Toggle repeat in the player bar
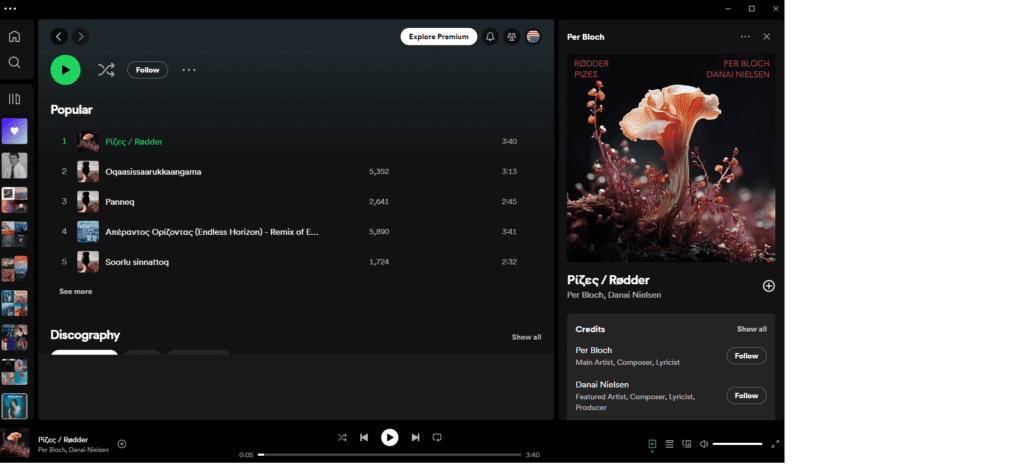 [438, 438]
